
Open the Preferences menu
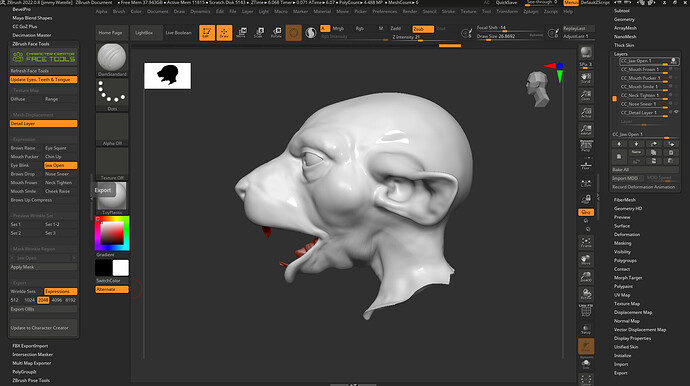[385, 11]
